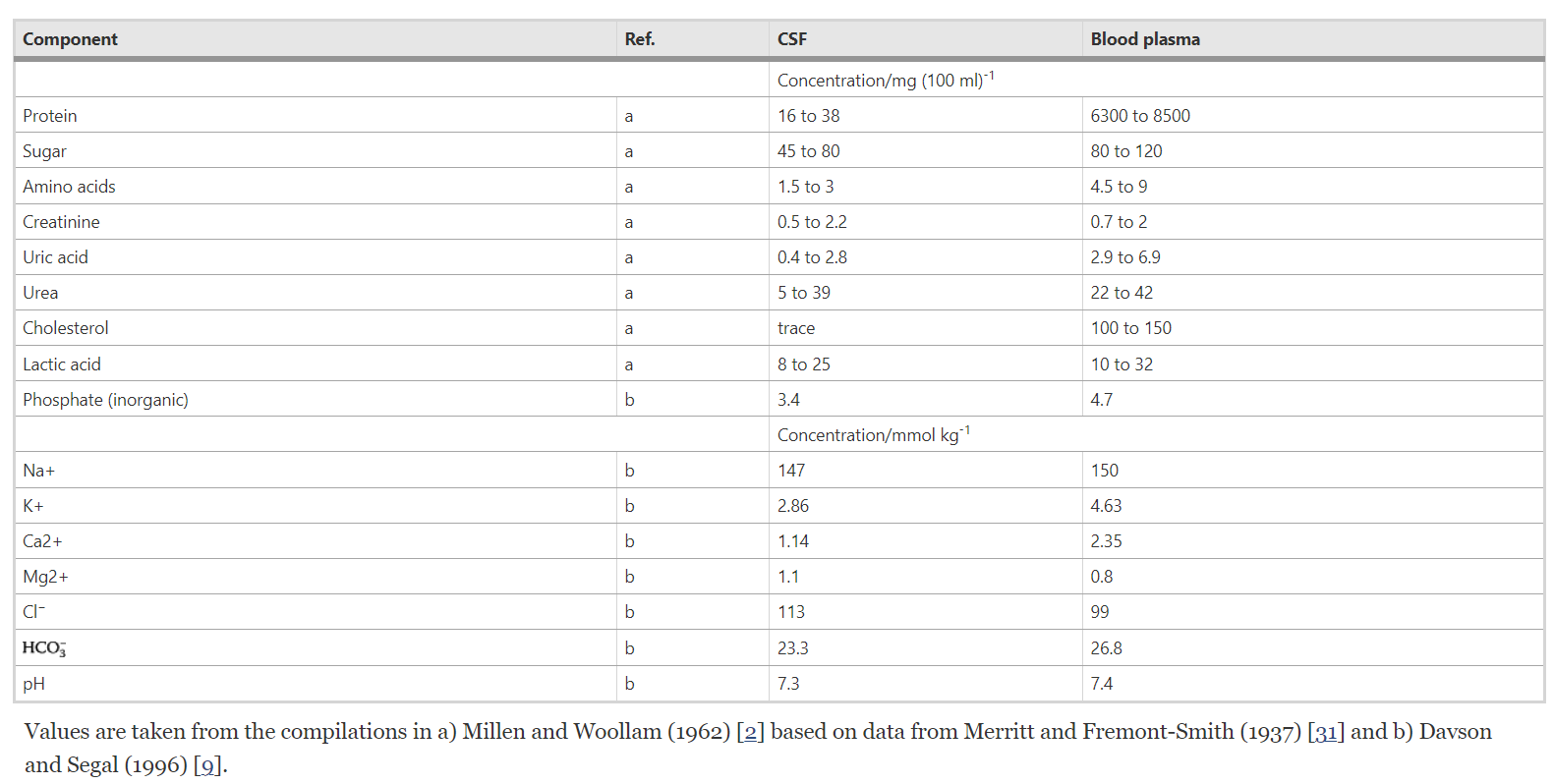1554x784 pixels.
Task: Click the 'Concentration/mmol kg' subheading
Action: click(x=872, y=434)
